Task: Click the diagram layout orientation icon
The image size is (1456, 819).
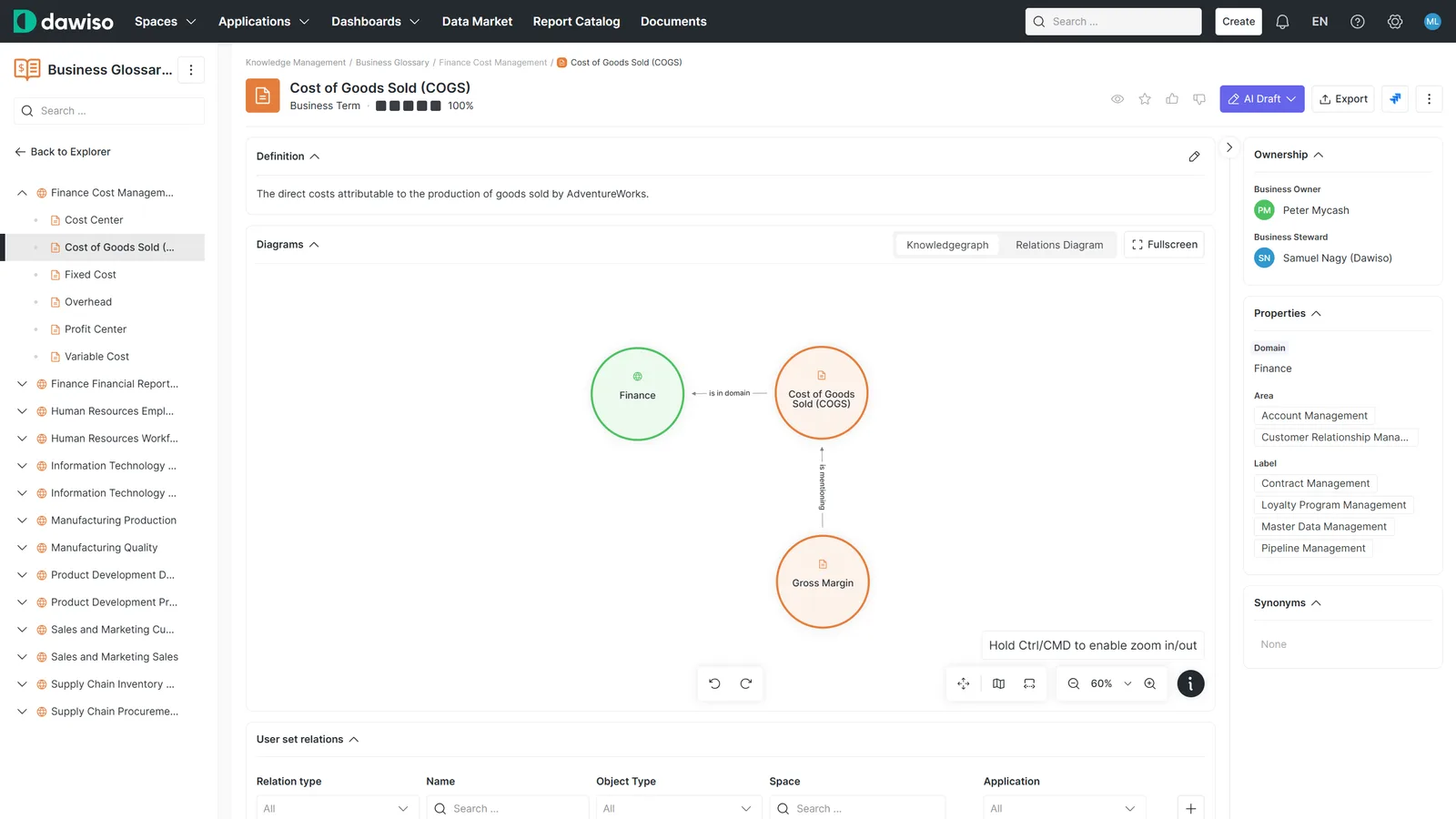Action: click(x=1029, y=683)
